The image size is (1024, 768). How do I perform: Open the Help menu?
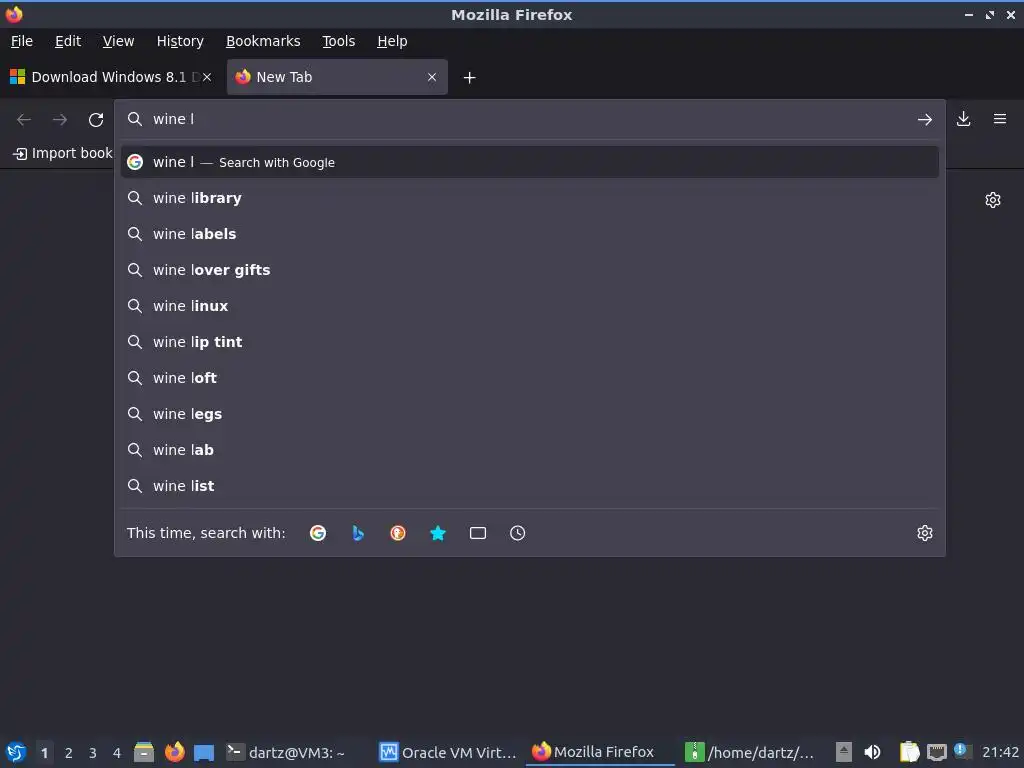392,41
